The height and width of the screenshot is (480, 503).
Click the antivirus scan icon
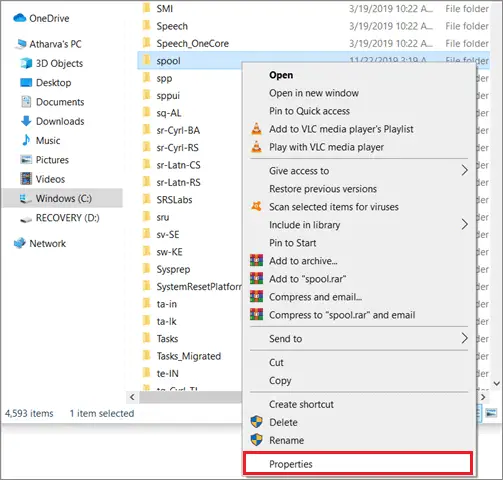click(x=256, y=207)
